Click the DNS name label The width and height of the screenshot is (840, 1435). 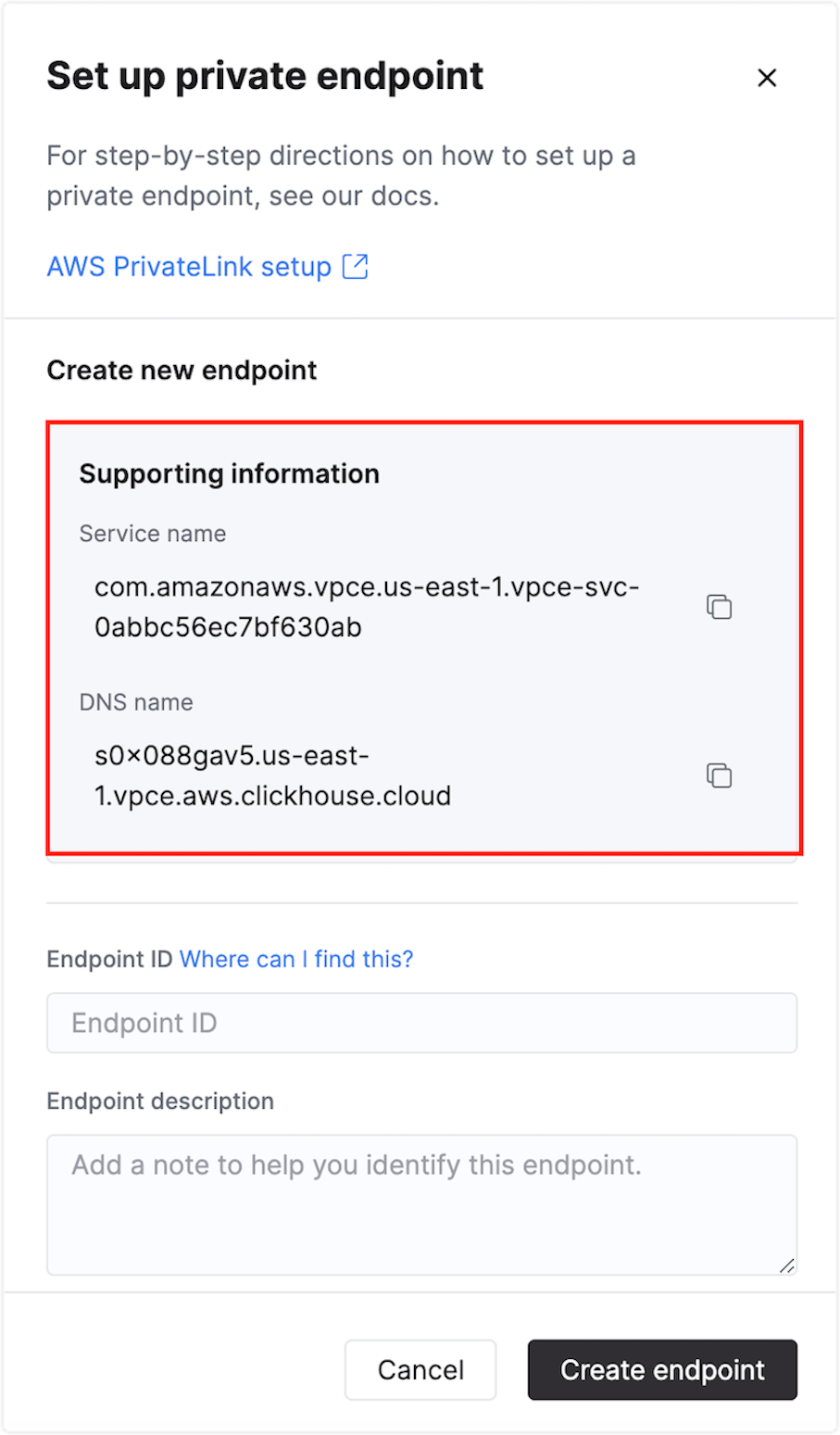point(135,702)
